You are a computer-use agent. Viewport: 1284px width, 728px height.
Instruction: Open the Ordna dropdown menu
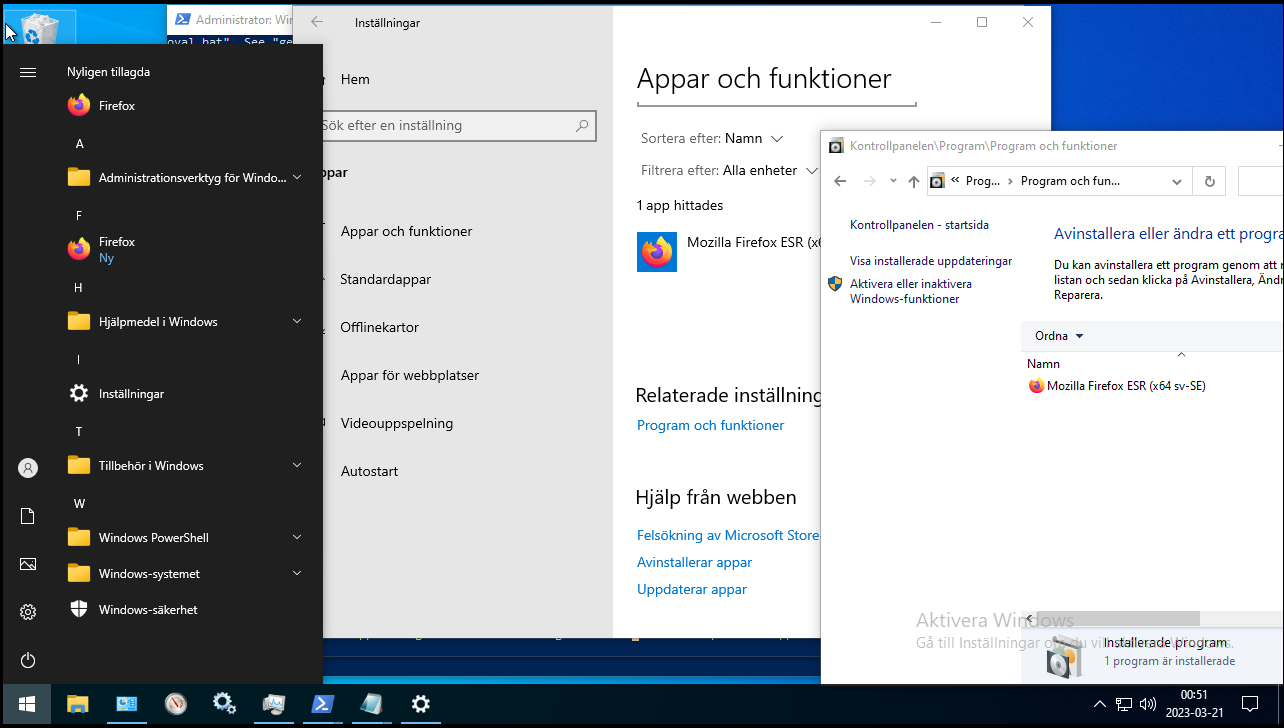(1056, 335)
